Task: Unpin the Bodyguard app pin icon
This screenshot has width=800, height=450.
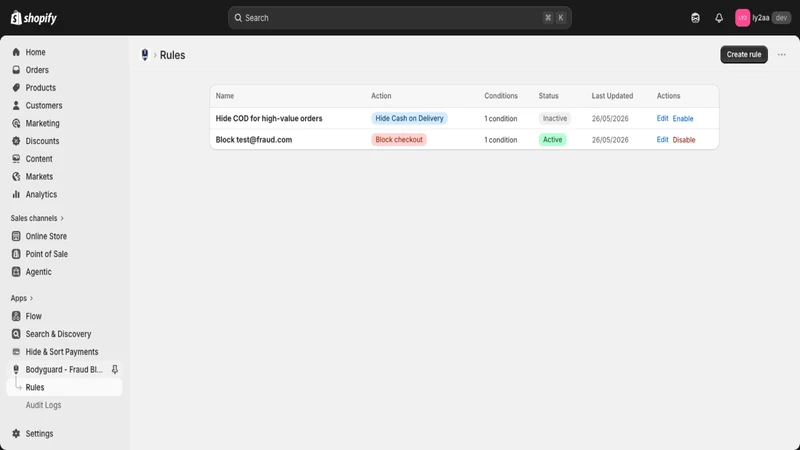Action: 115,369
